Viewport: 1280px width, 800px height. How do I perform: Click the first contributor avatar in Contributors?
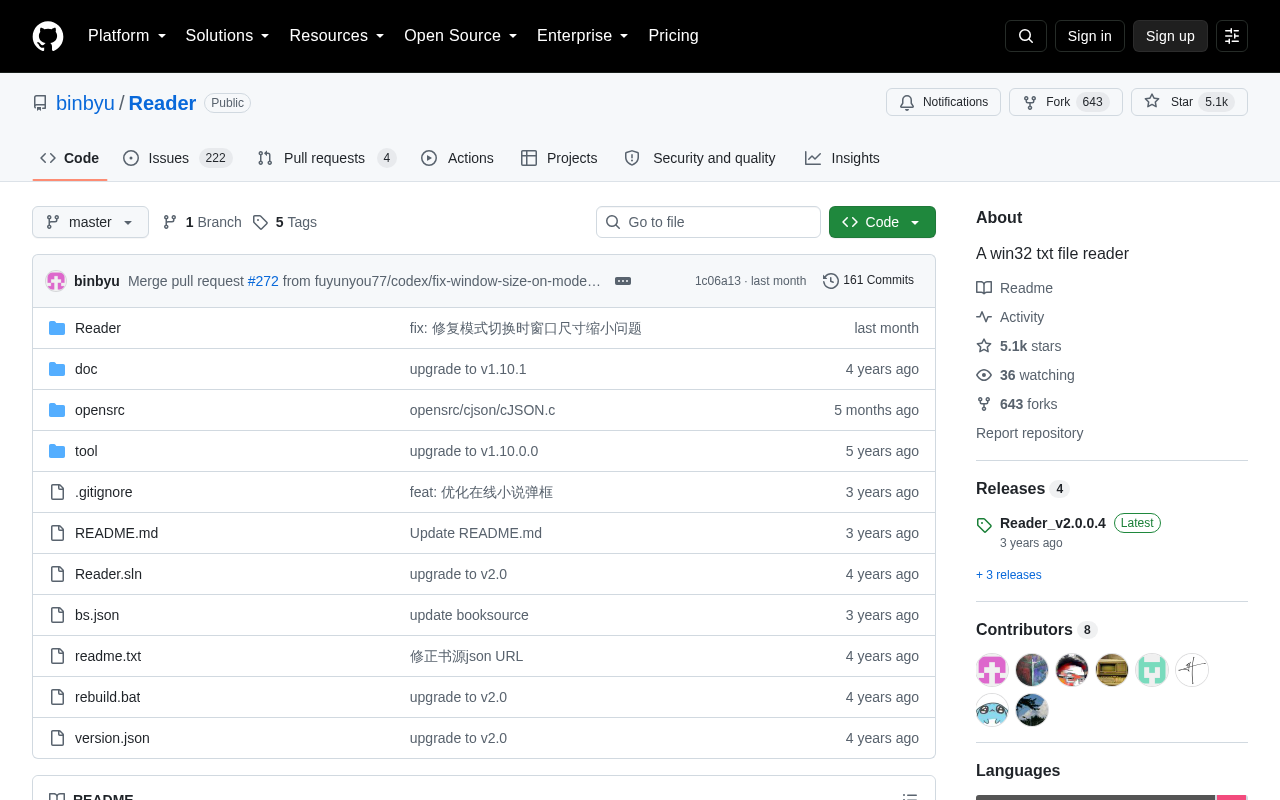[992, 670]
